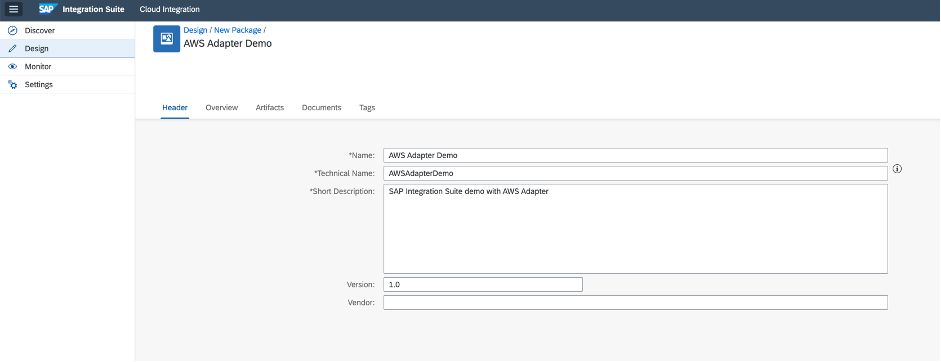Open Design in the sidebar
Image resolution: width=941 pixels, height=362 pixels.
pos(67,49)
